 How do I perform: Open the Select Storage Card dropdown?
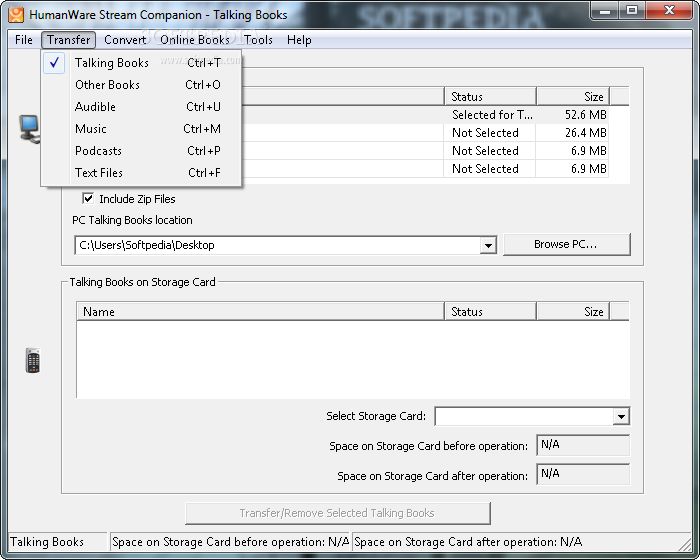coord(621,416)
